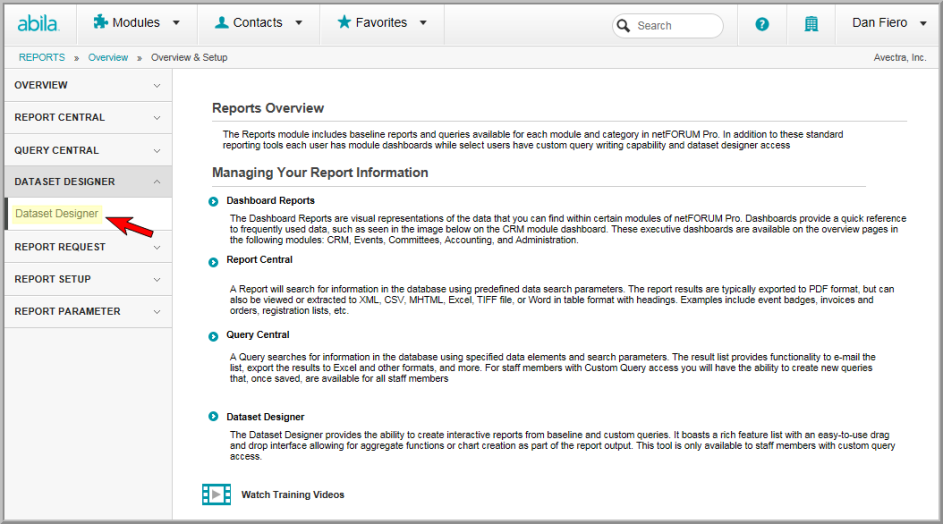This screenshot has width=943, height=524.
Task: Open the Dan Fiero user dropdown arrow
Action: 923,23
